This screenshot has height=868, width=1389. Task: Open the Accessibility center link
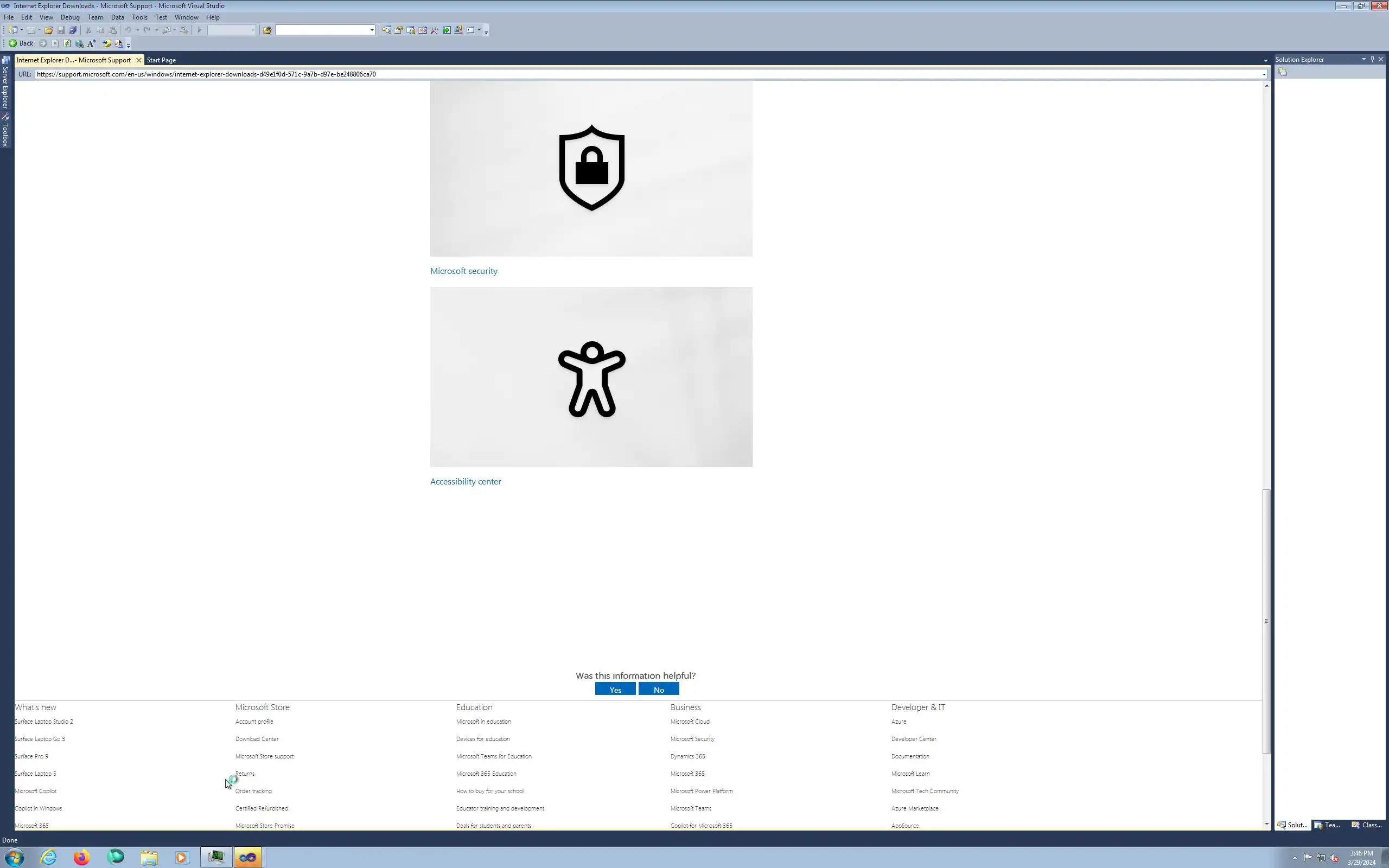[x=465, y=481]
